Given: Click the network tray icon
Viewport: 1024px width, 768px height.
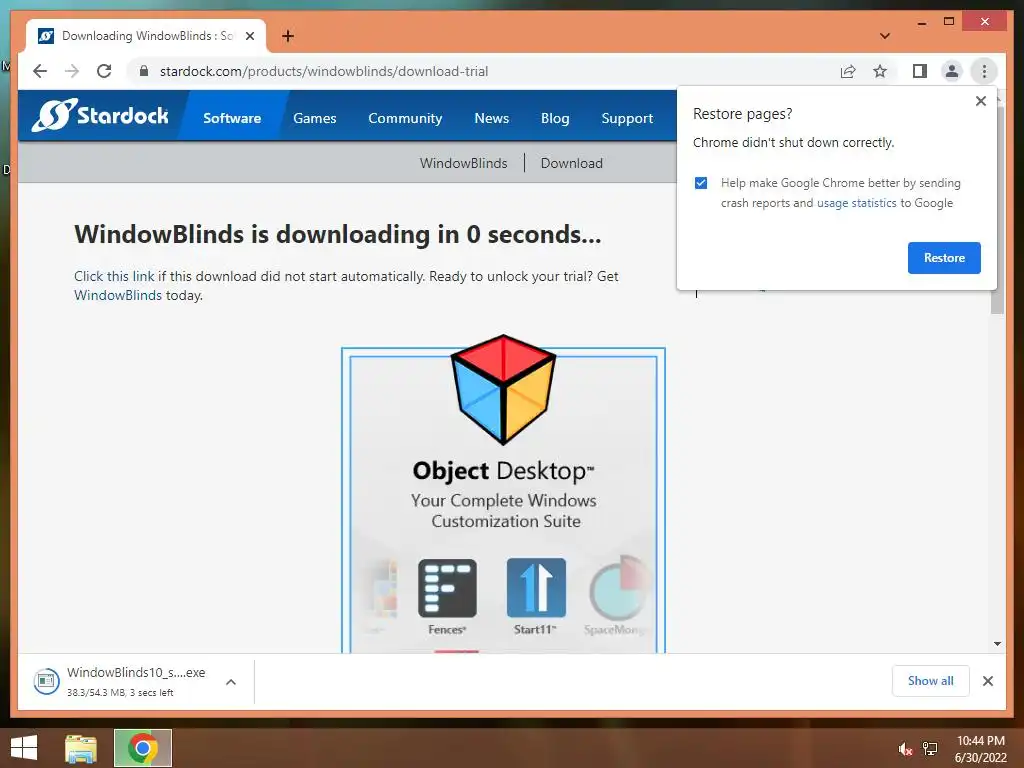Looking at the screenshot, I should click(929, 749).
